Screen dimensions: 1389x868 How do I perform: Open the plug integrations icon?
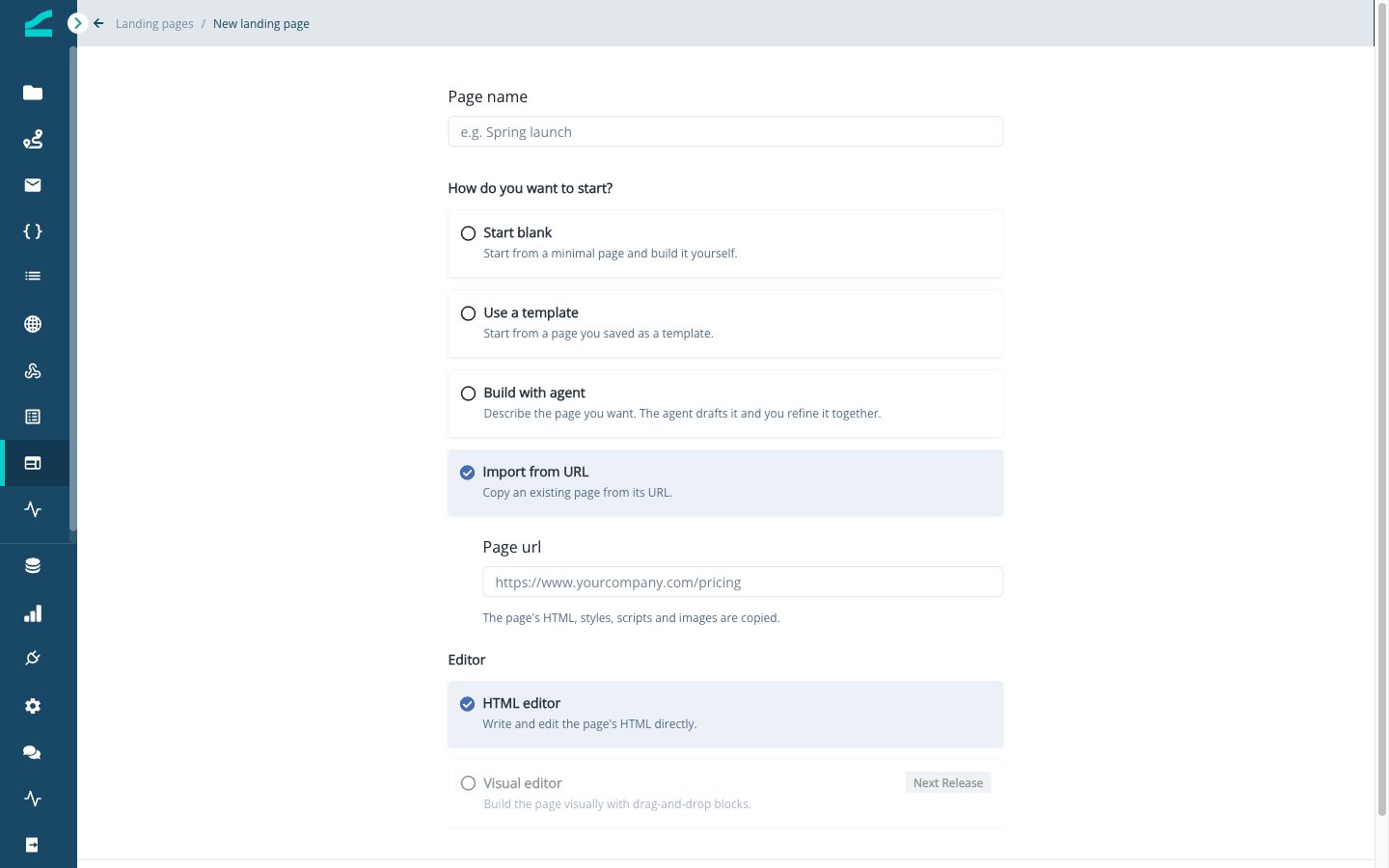[x=33, y=659]
